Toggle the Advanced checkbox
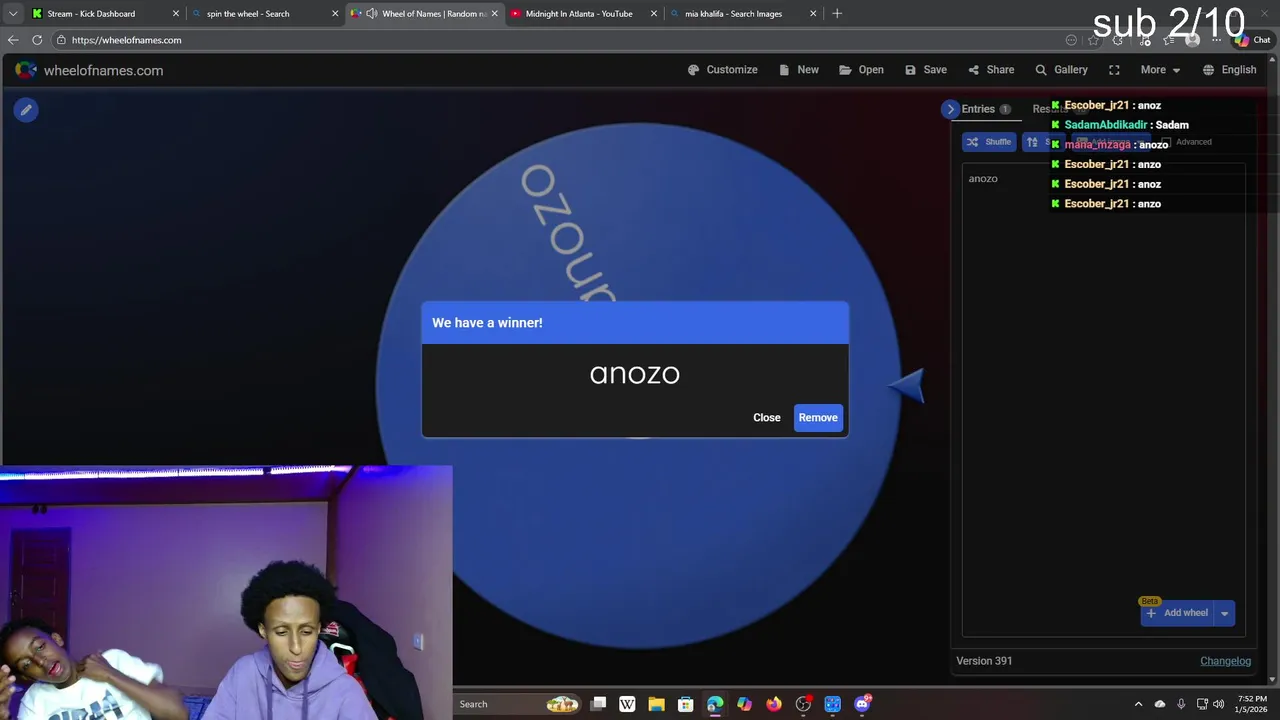The image size is (1280, 720). [1166, 142]
